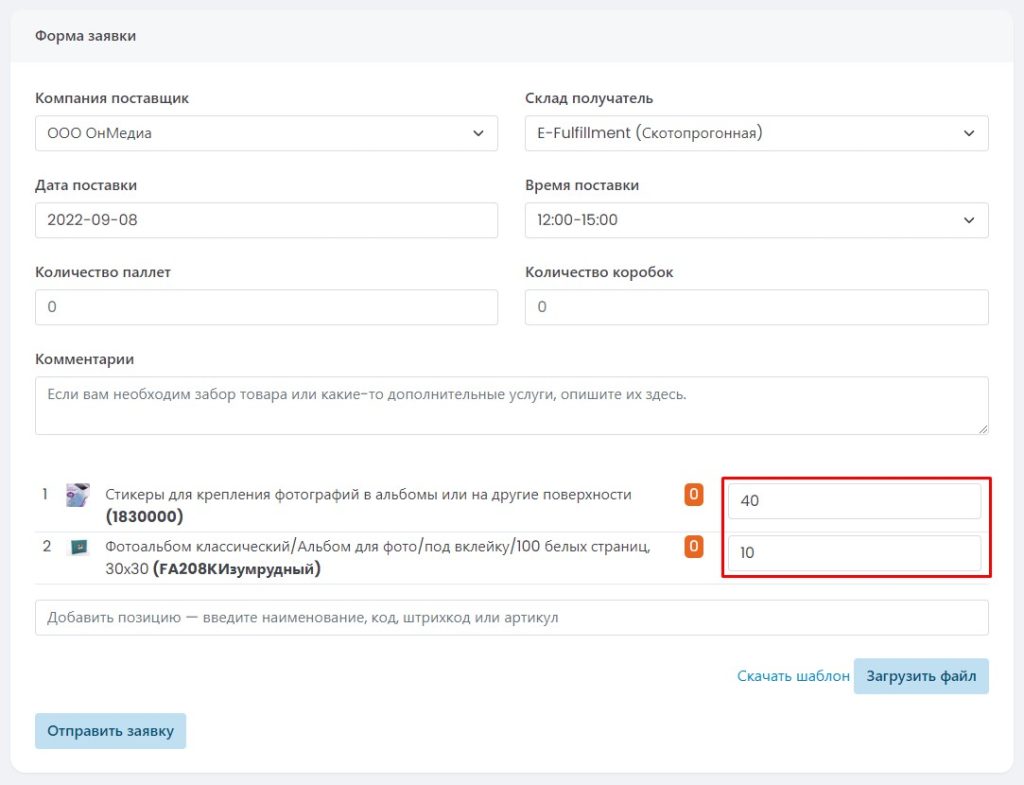This screenshot has height=785, width=1024.
Task: Click quantity field showing 10
Action: (x=854, y=553)
